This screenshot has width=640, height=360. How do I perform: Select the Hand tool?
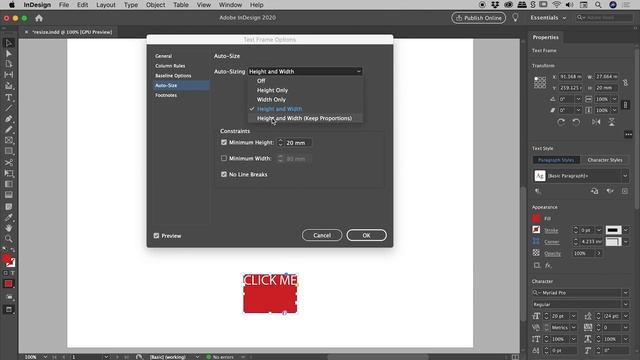click(9, 228)
